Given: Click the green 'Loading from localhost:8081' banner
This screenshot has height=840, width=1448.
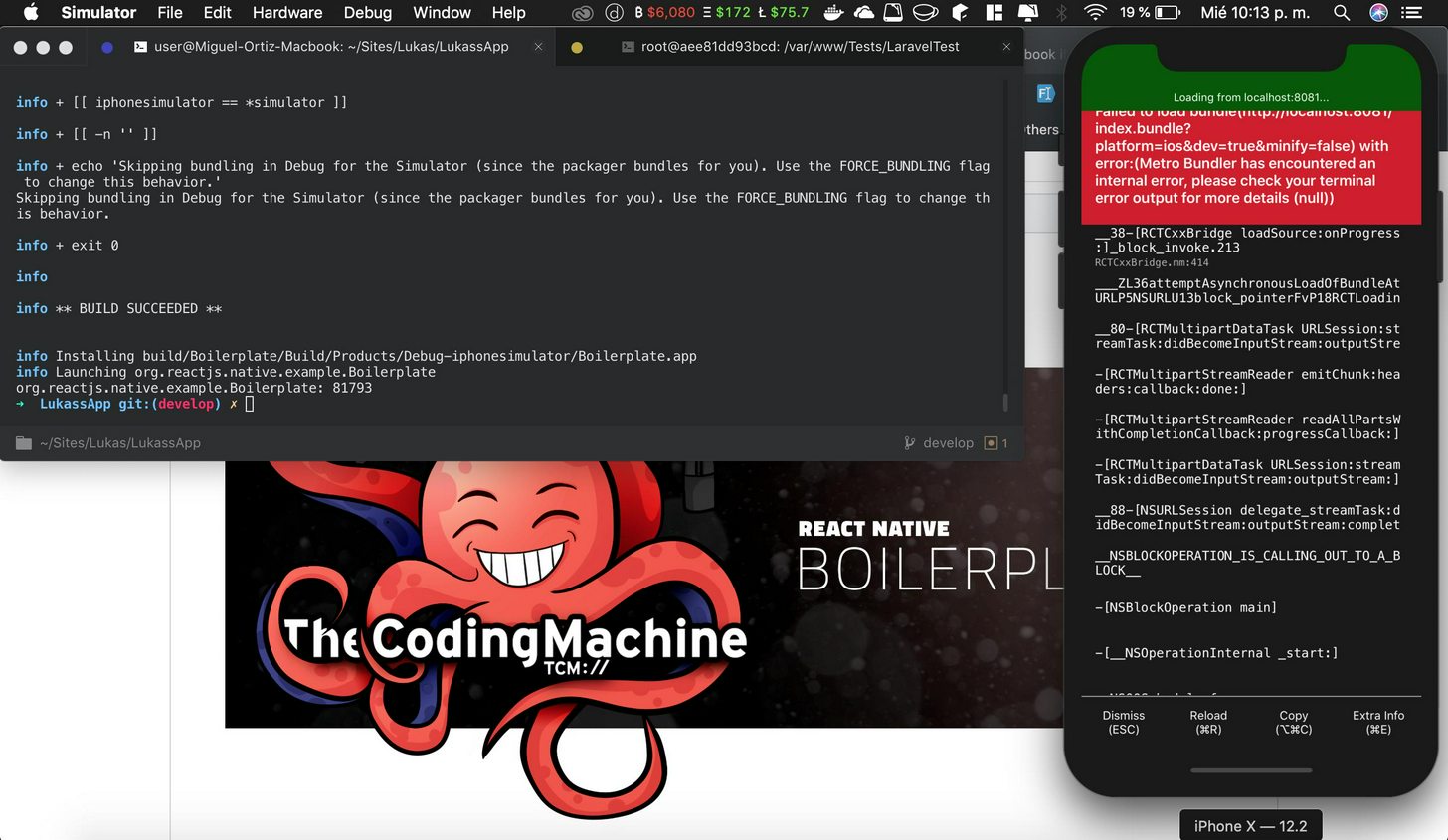Looking at the screenshot, I should pyautogui.click(x=1251, y=97).
